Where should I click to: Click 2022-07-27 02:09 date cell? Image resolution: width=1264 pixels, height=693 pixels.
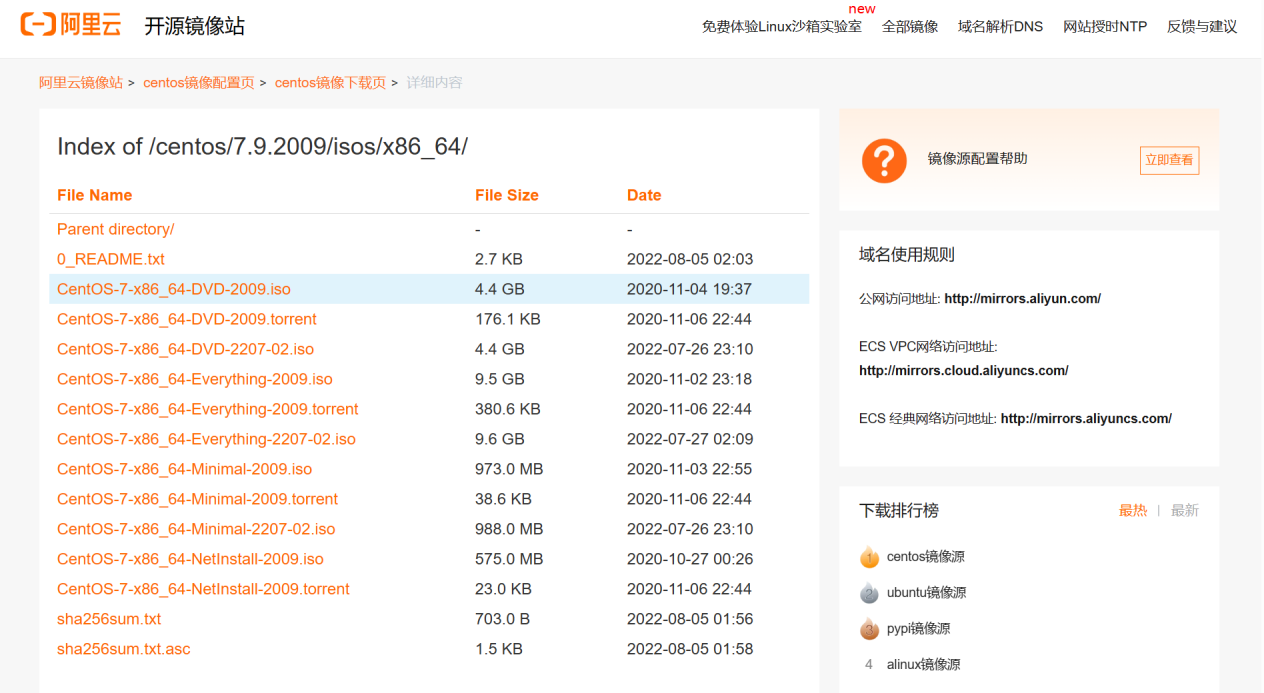coord(690,439)
